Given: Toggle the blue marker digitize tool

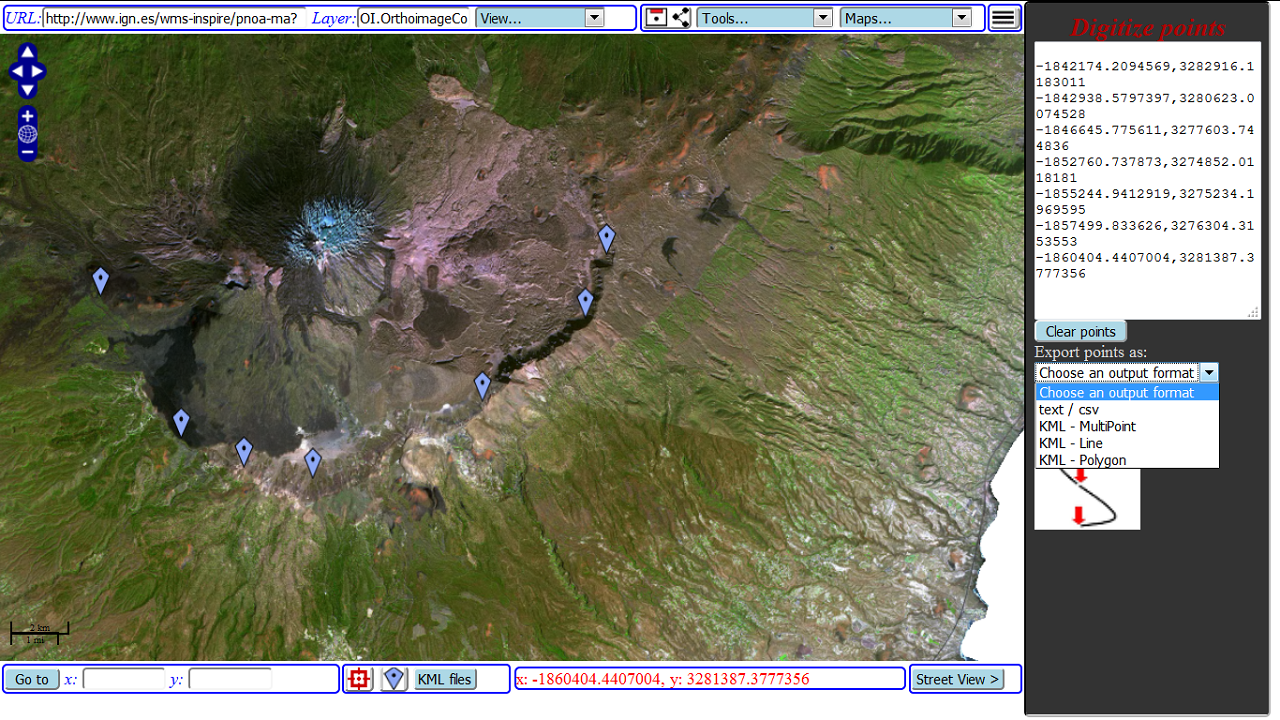Looking at the screenshot, I should point(392,678).
